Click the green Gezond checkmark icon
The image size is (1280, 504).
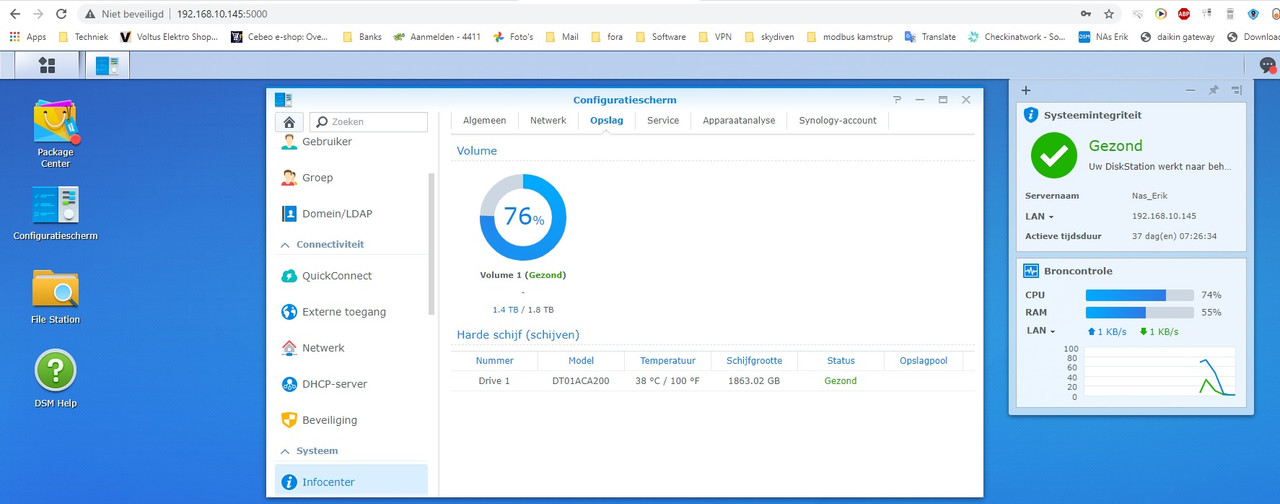(x=1054, y=155)
